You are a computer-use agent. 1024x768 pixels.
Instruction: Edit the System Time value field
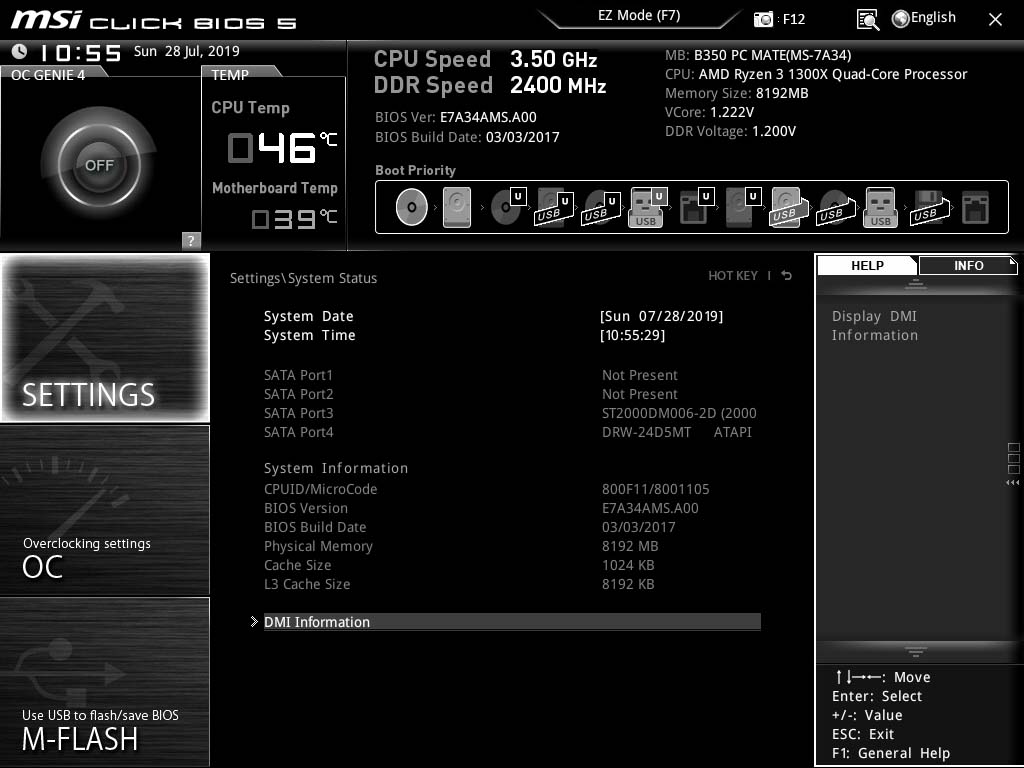[x=632, y=335]
